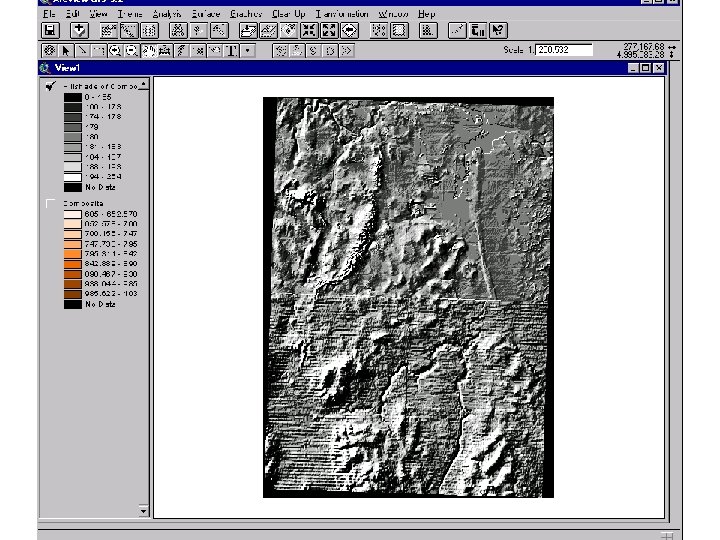Click the black 0 - 155 swatch
This screenshot has height=540, width=720.
73,97
